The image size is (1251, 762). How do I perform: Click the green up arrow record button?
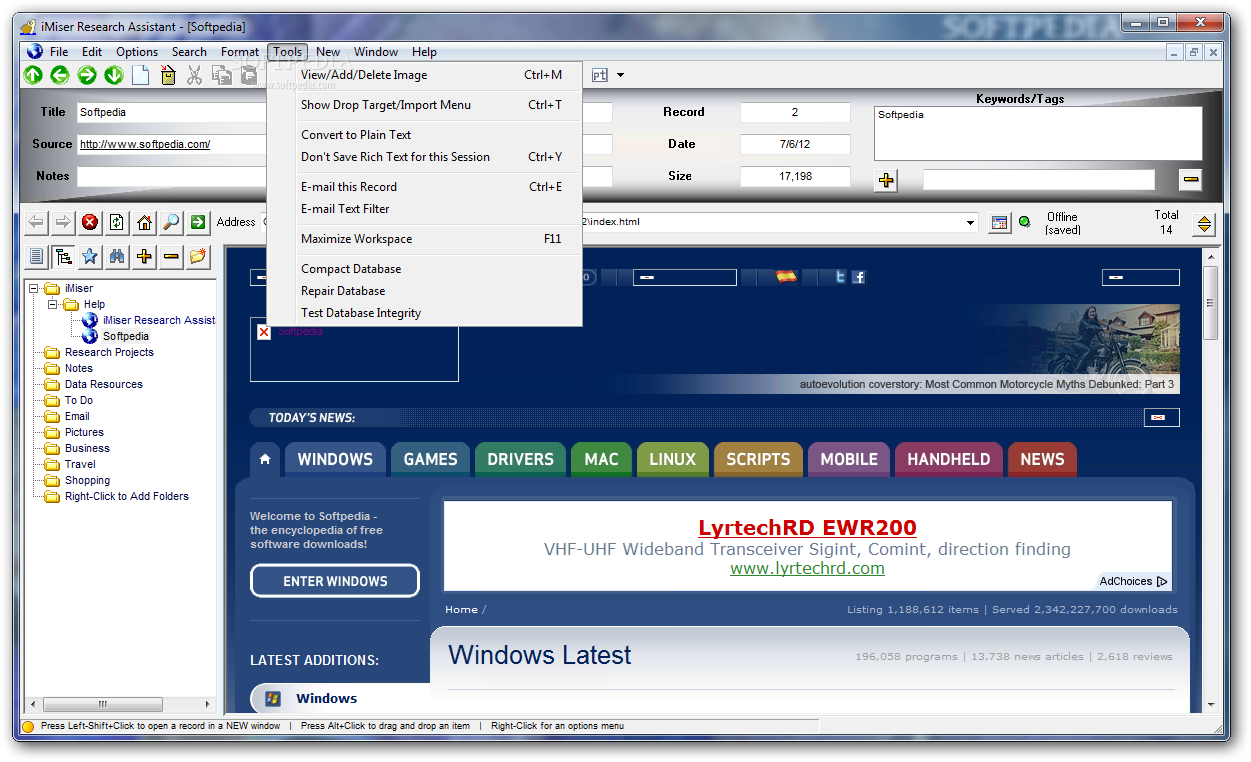coord(33,75)
